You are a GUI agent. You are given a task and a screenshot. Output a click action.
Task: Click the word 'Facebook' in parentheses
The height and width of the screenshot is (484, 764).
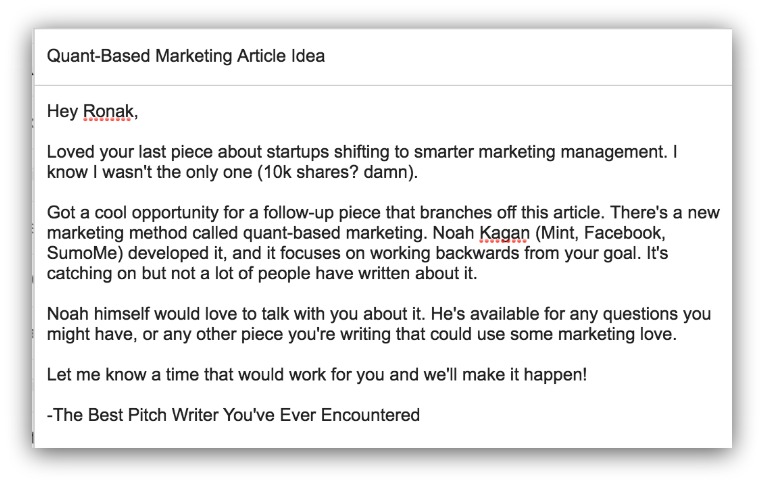click(624, 233)
